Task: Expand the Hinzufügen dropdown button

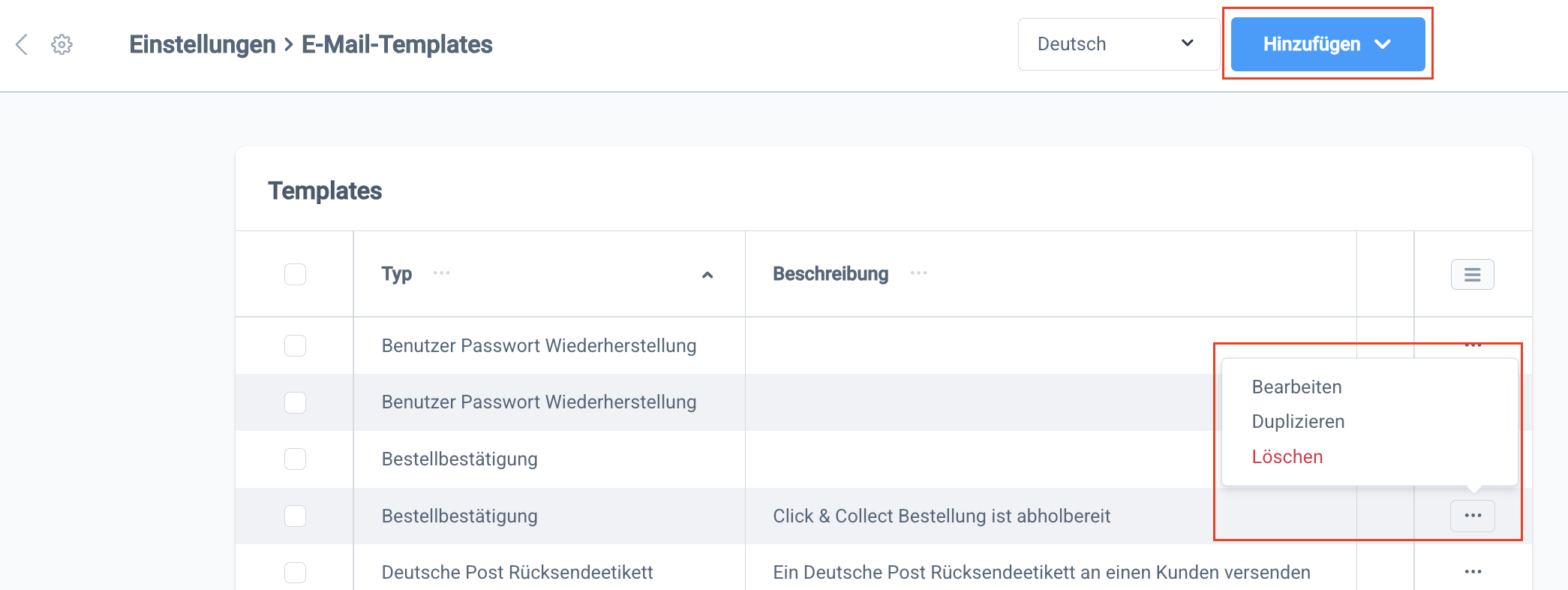Action: click(x=1327, y=44)
